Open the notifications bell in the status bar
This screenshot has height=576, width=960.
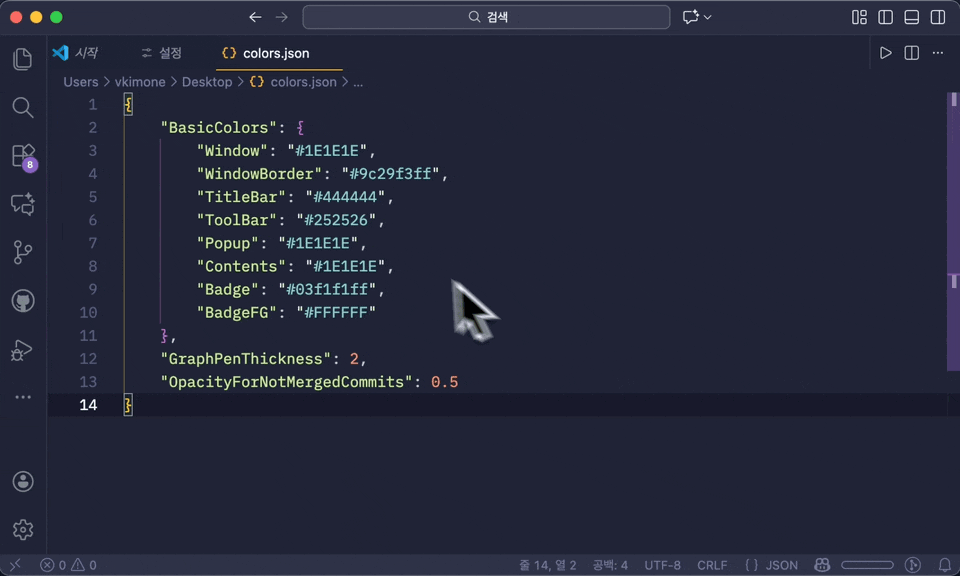click(944, 564)
